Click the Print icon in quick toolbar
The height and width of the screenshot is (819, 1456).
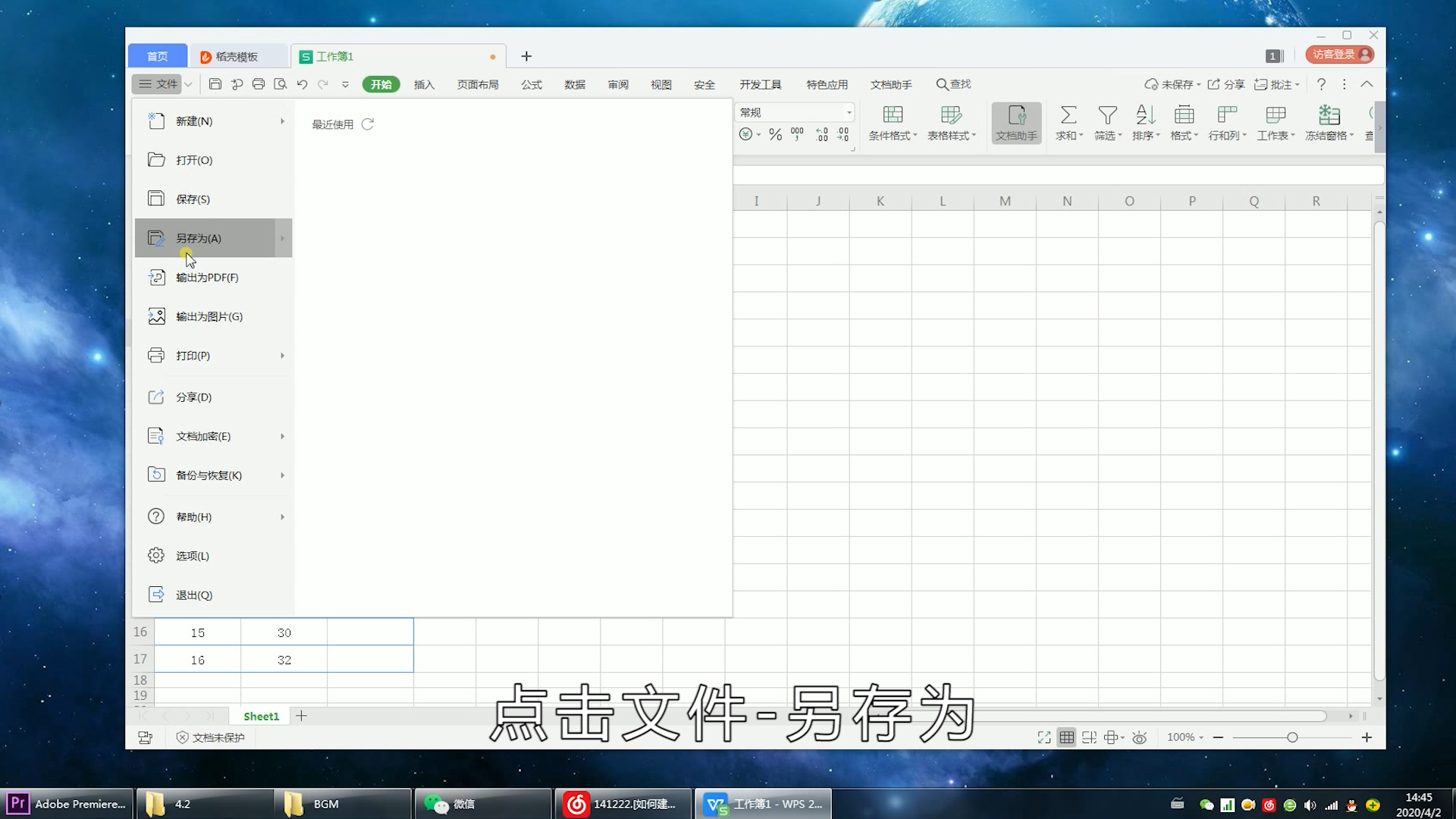[259, 84]
